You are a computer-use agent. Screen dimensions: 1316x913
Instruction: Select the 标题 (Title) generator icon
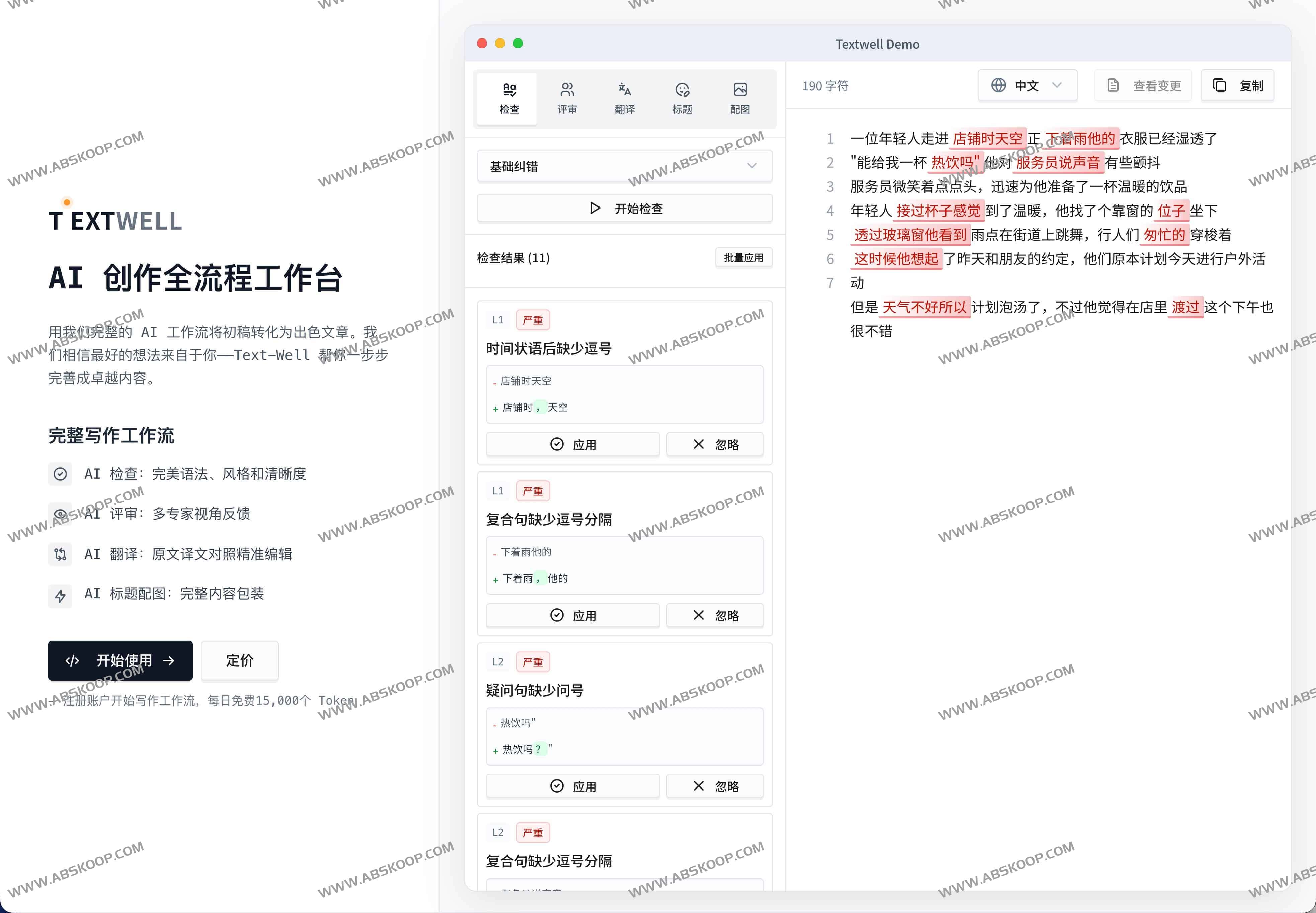click(682, 89)
